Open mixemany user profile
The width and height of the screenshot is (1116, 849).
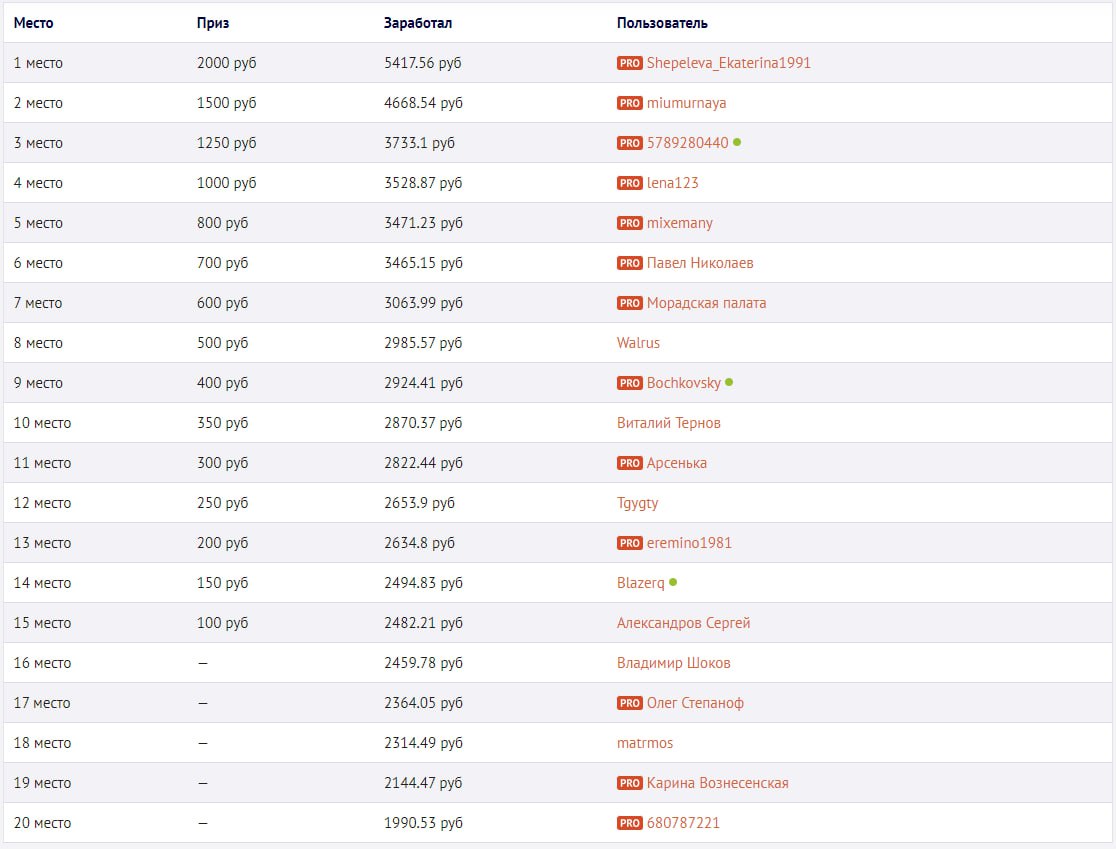(679, 223)
